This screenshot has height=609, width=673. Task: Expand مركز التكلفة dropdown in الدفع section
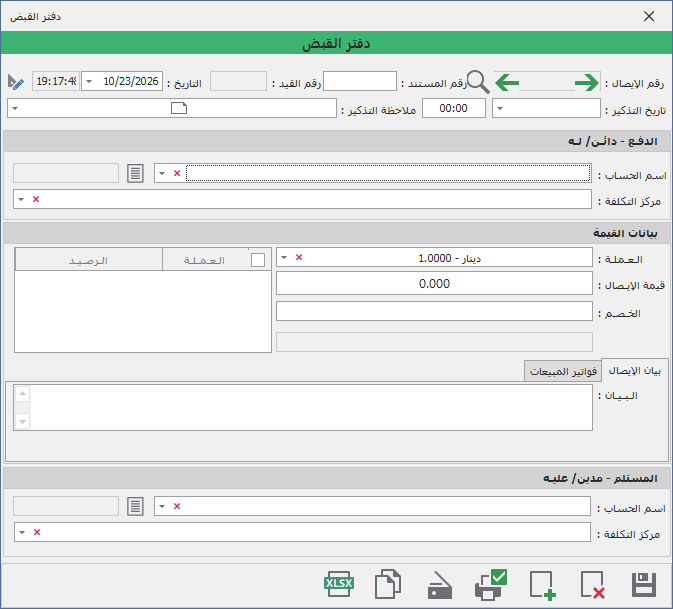point(21,199)
